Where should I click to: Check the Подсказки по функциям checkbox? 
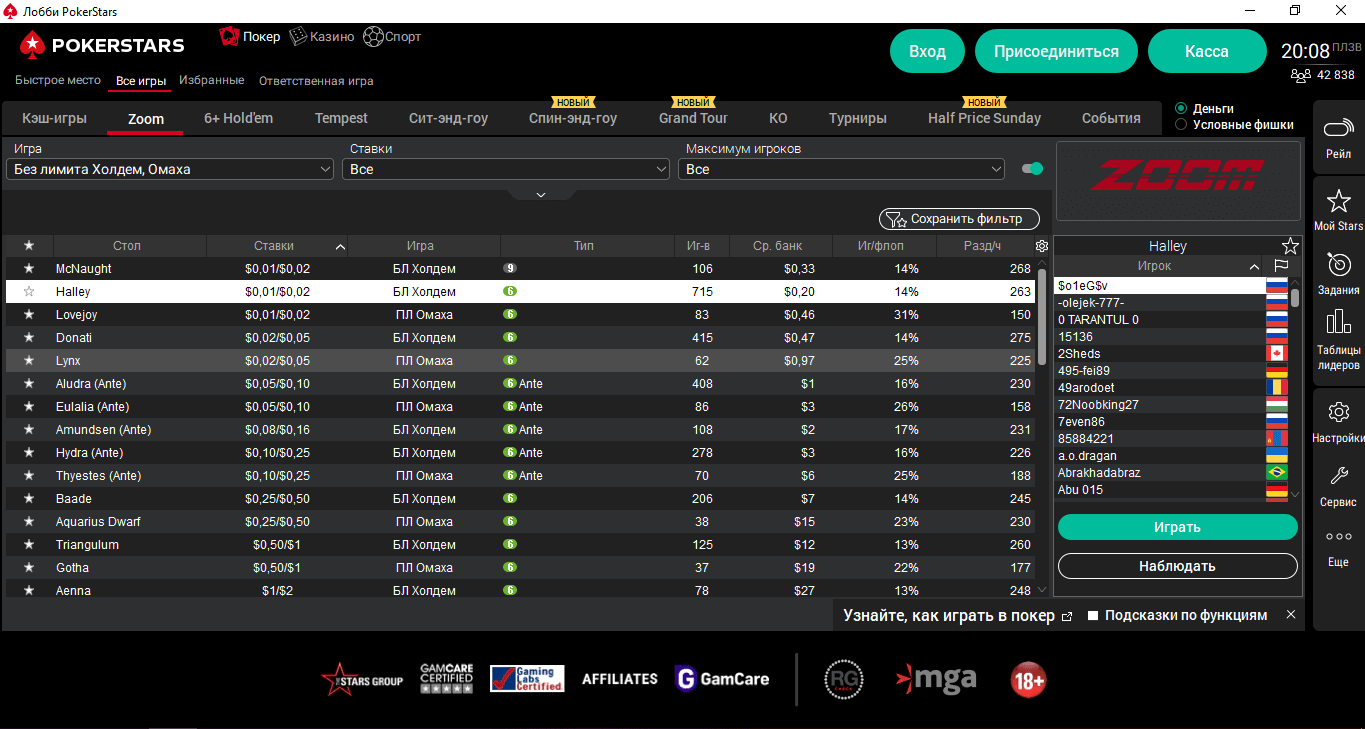(1094, 616)
